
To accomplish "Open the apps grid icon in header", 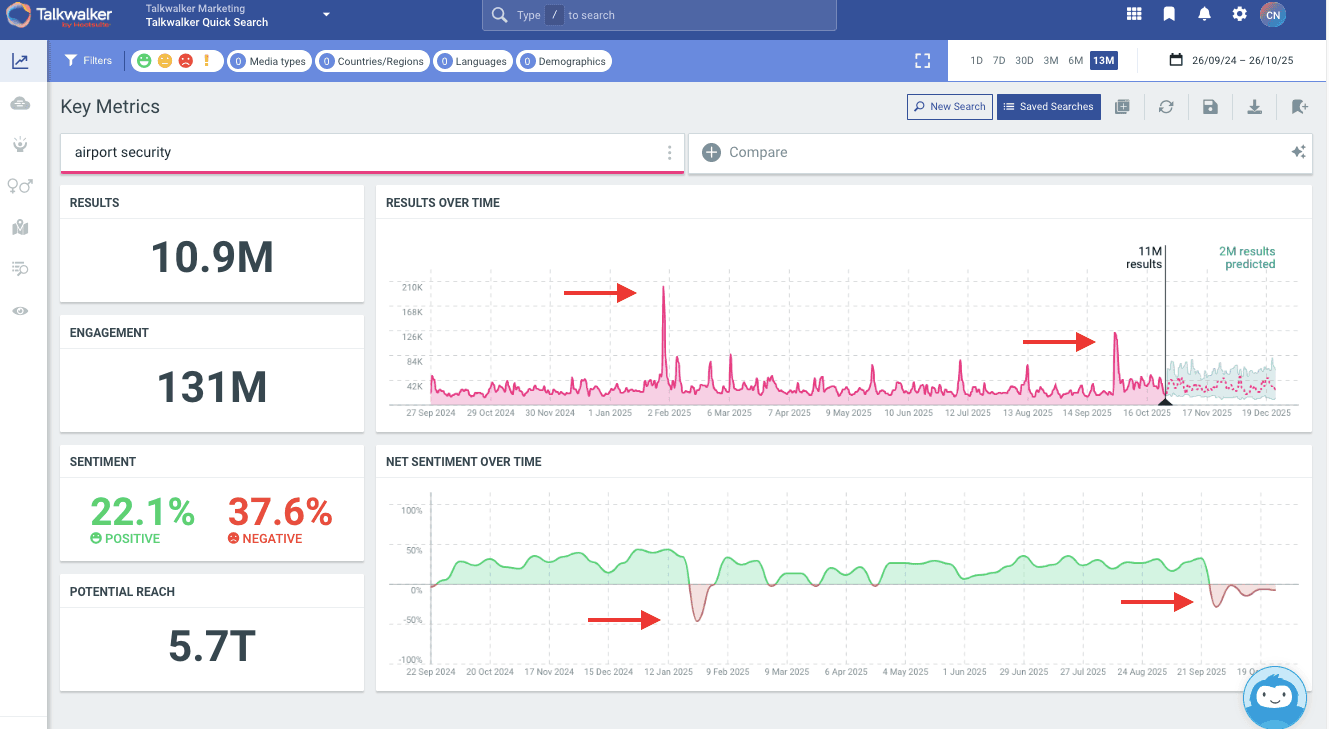I will (x=1133, y=14).
